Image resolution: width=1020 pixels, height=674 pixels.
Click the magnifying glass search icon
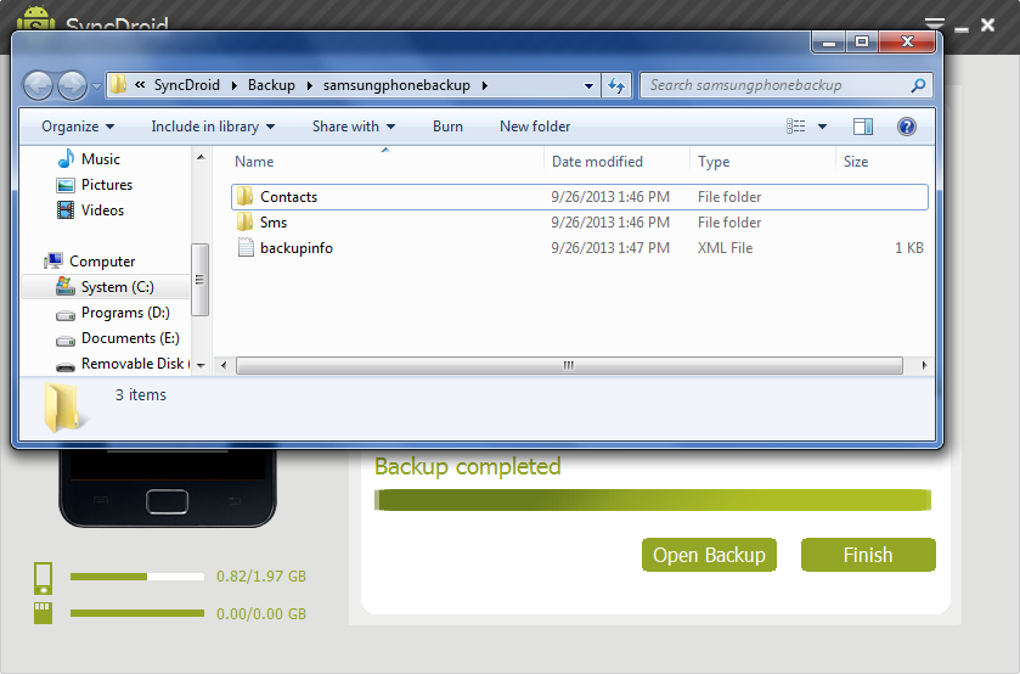click(x=919, y=85)
